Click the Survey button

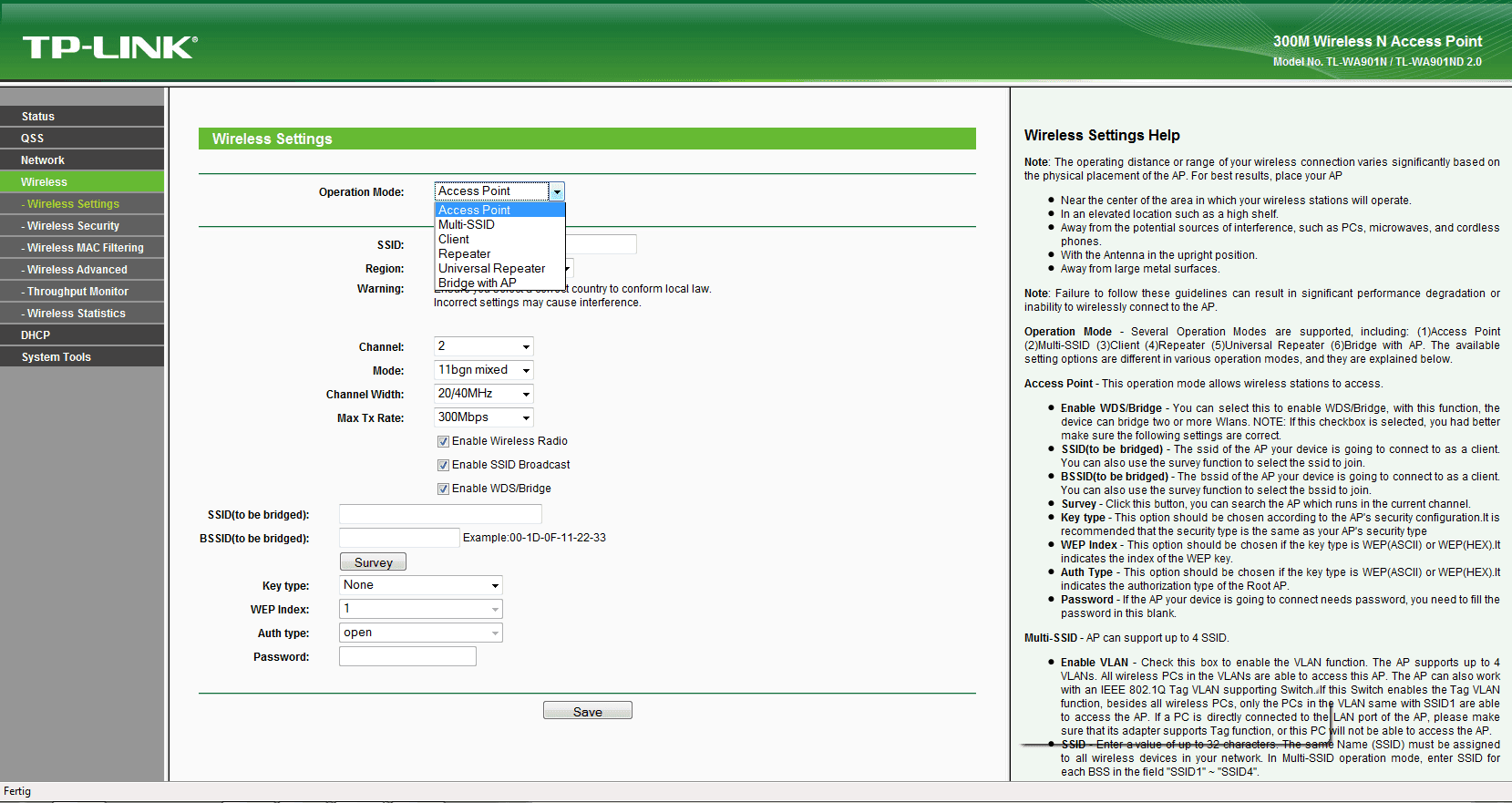click(x=373, y=562)
